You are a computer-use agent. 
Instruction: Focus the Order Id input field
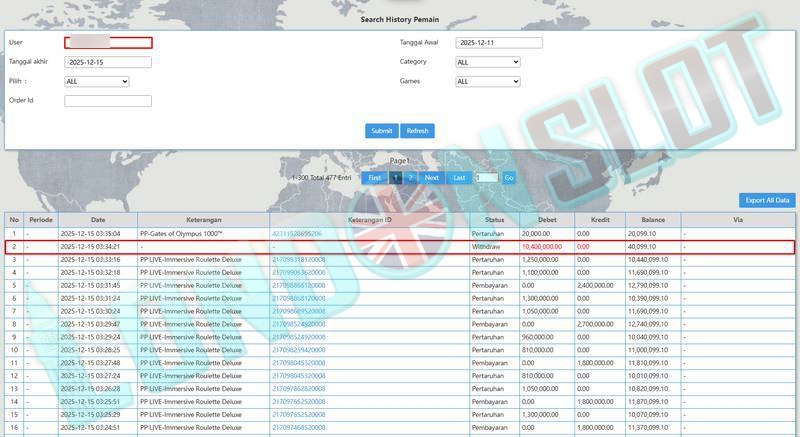pos(108,101)
